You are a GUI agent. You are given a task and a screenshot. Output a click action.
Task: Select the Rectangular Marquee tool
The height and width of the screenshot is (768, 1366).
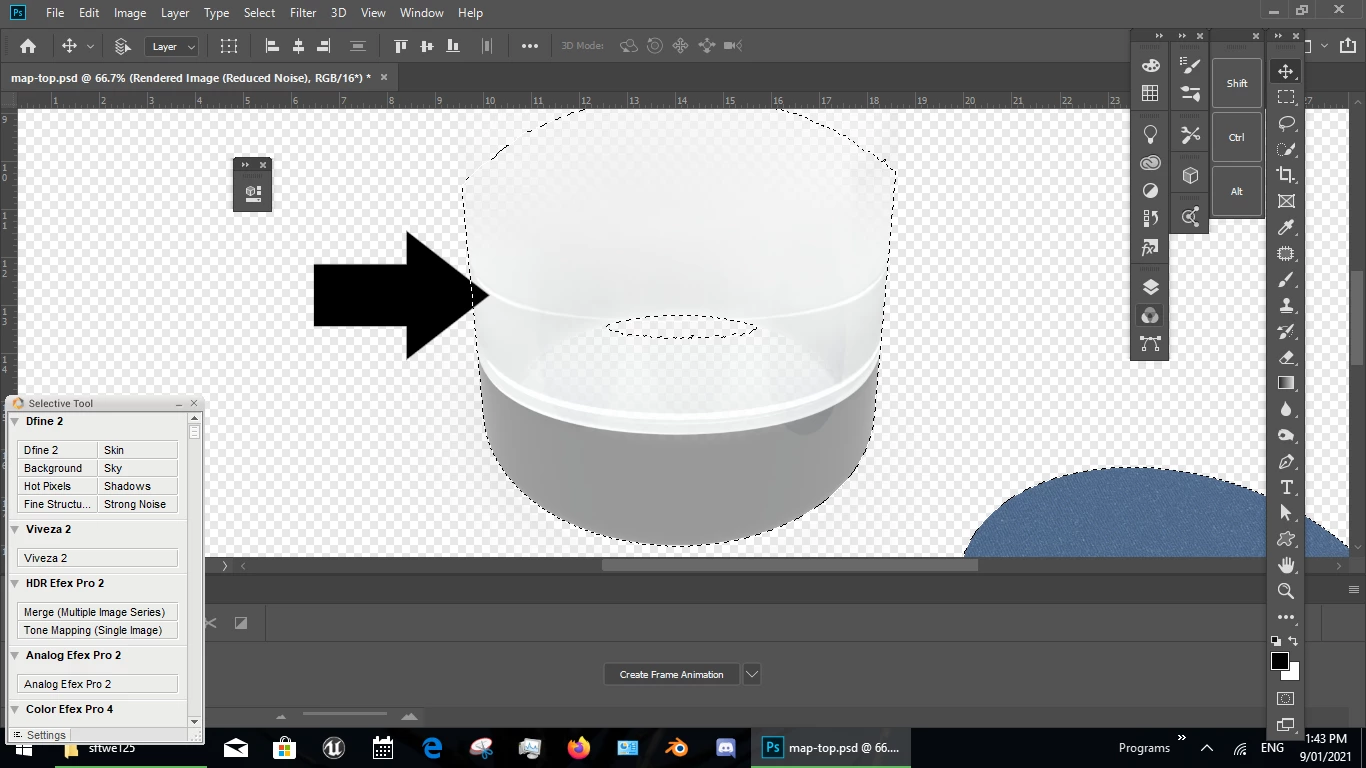point(1286,97)
